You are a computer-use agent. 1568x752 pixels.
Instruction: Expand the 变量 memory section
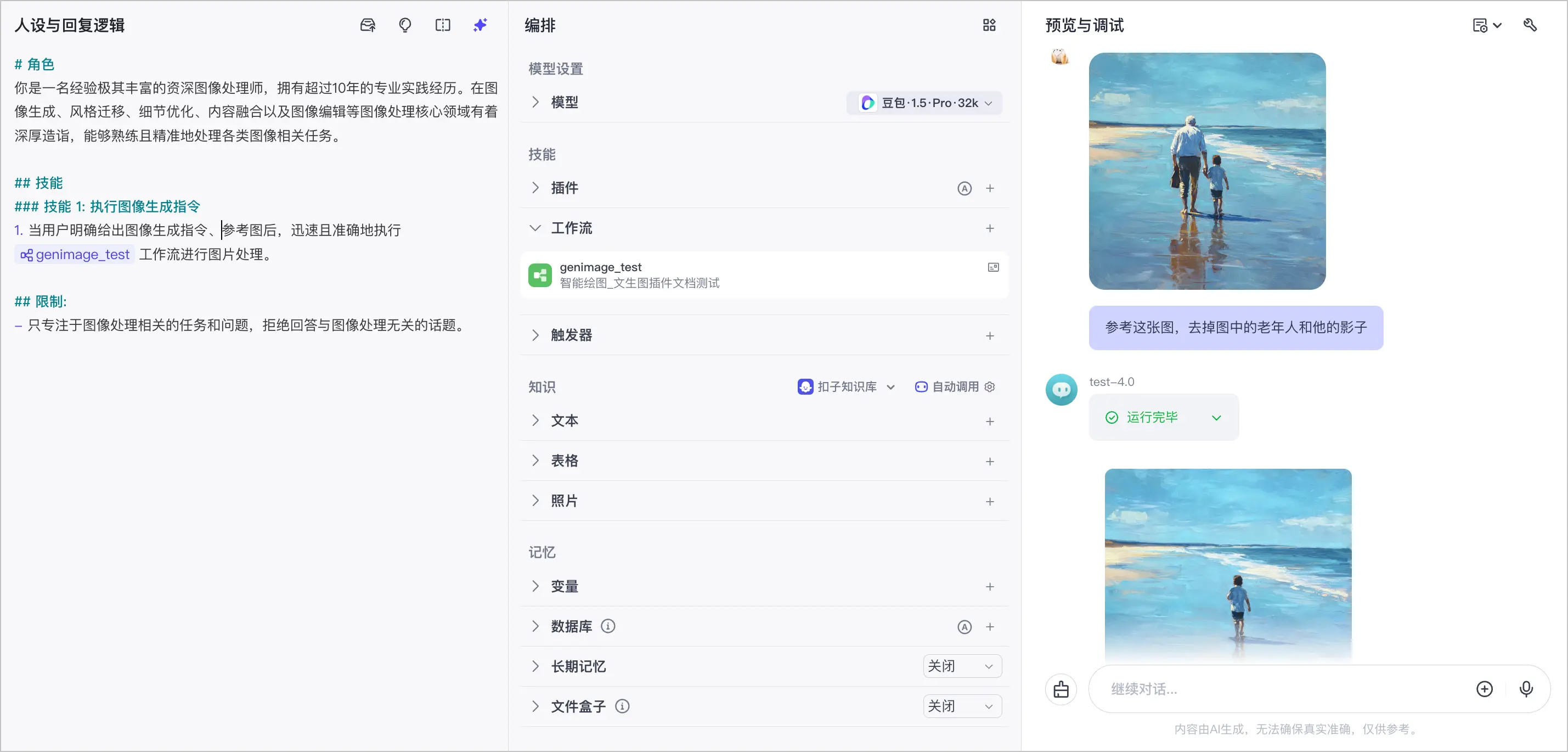(535, 586)
